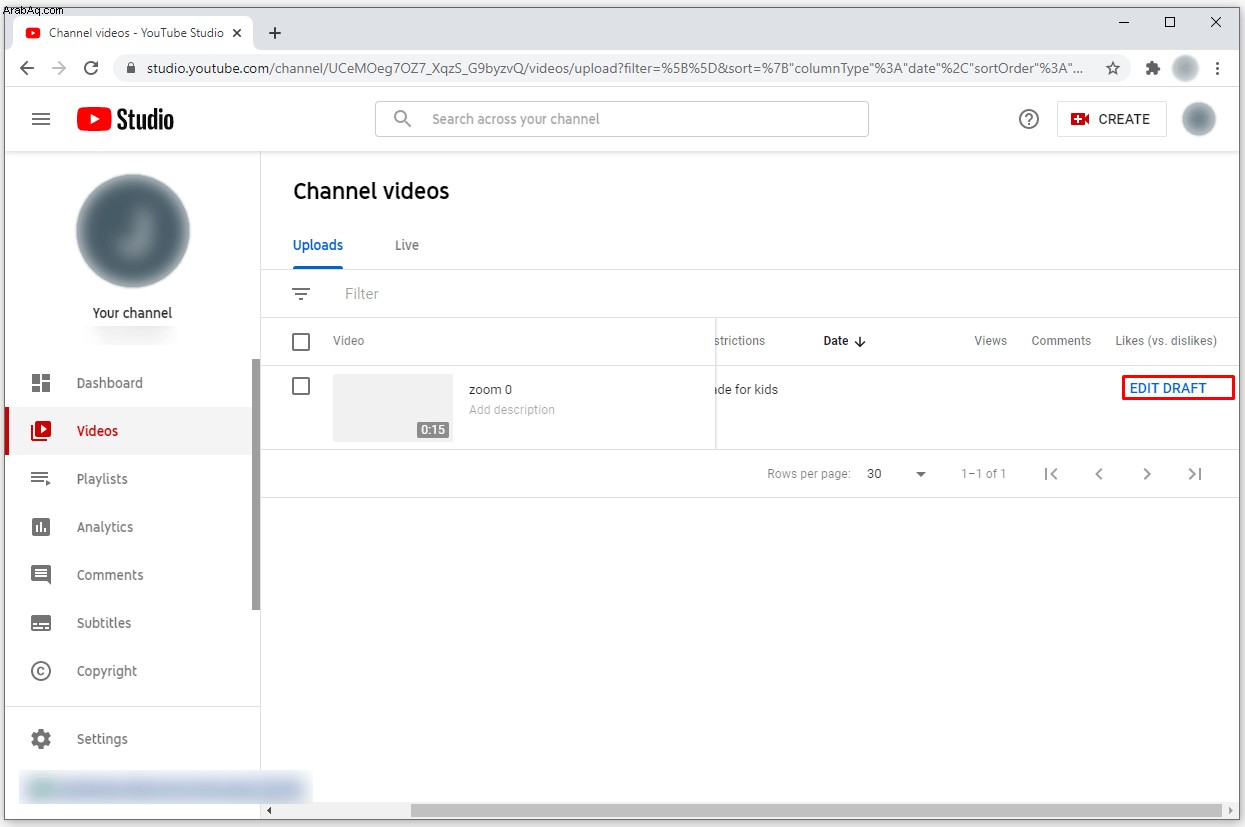The width and height of the screenshot is (1245, 827).
Task: Click the Comments column header
Action: point(1061,341)
